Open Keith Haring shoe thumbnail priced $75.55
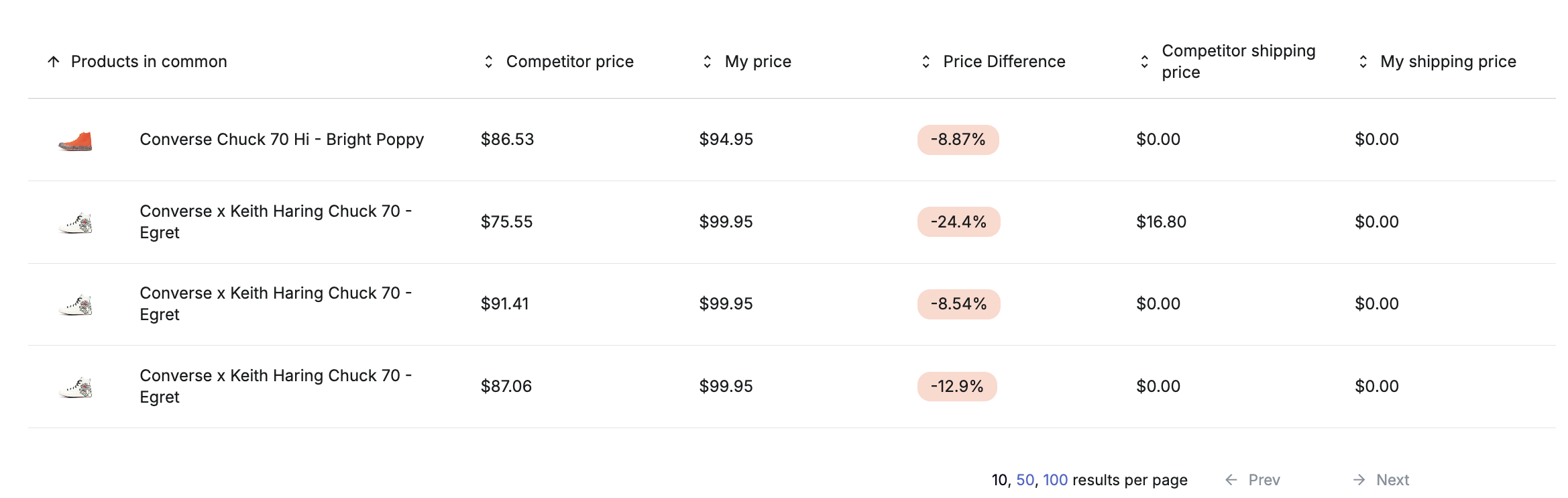 point(75,222)
